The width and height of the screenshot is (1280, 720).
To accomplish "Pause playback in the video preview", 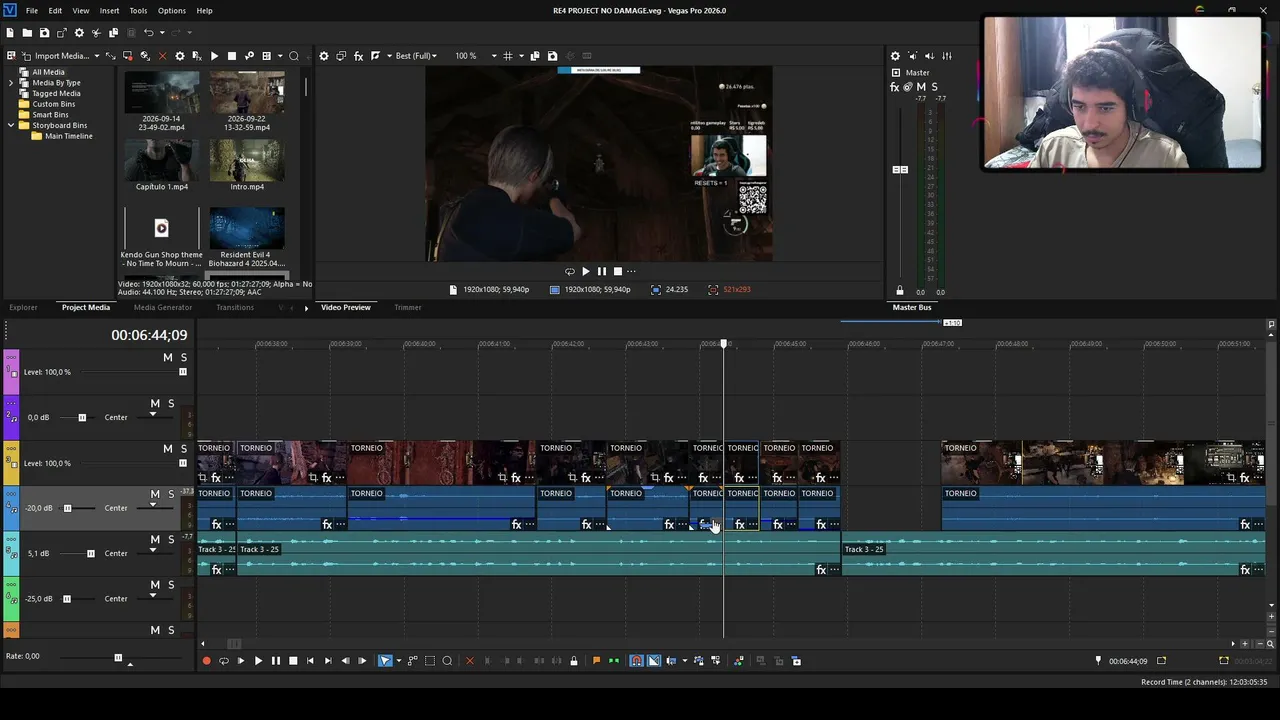I will click(x=601, y=271).
